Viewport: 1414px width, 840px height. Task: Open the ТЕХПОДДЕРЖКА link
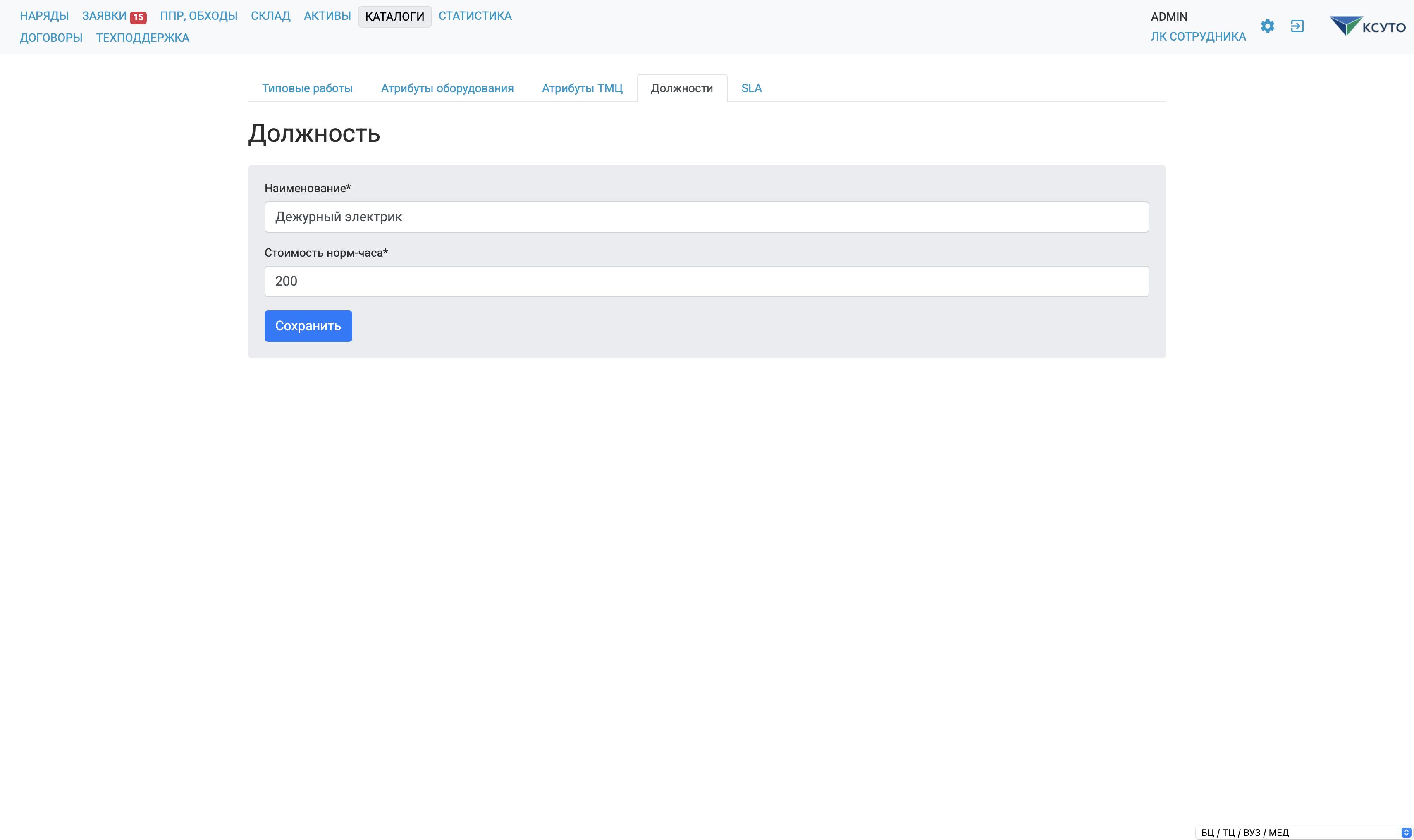(x=143, y=37)
